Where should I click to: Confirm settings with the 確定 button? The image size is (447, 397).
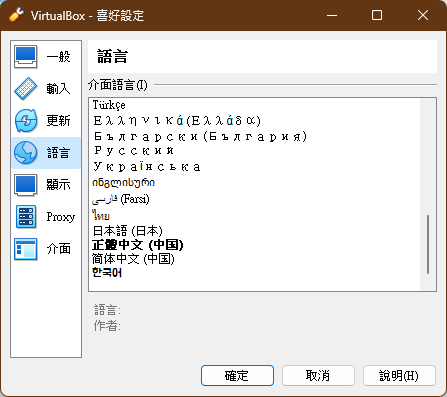pyautogui.click(x=237, y=376)
